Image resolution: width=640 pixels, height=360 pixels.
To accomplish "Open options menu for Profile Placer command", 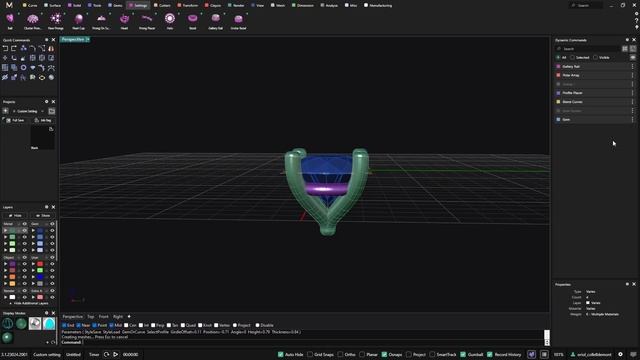I will pos(633,93).
